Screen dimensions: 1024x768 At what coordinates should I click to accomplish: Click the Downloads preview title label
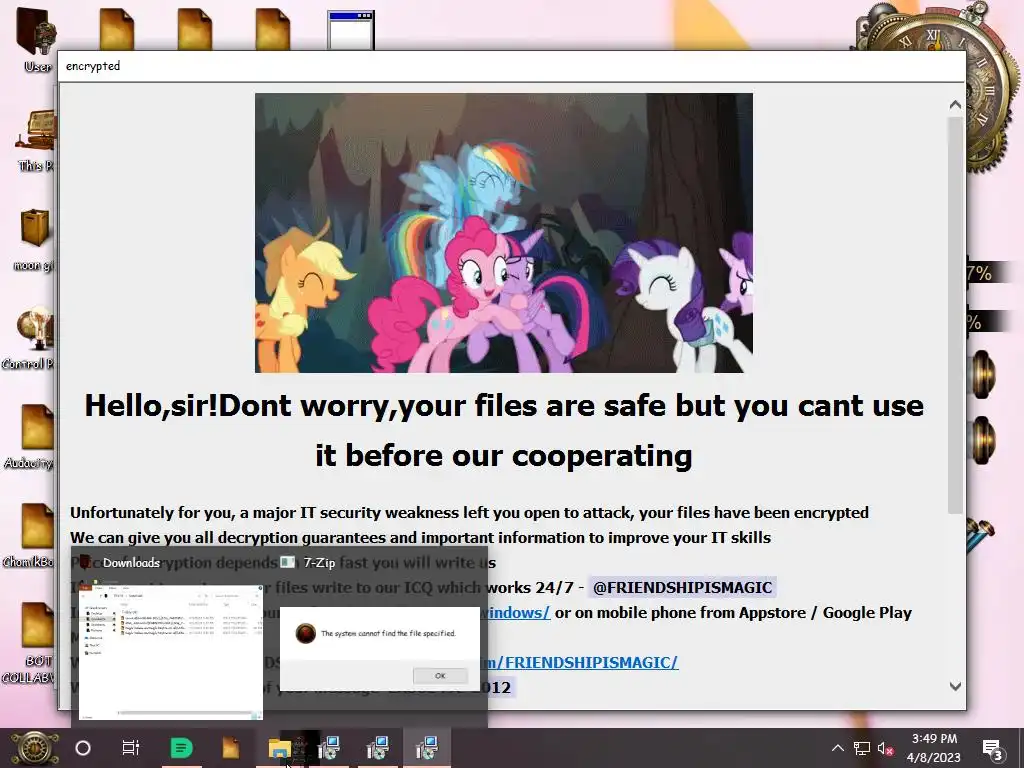131,562
